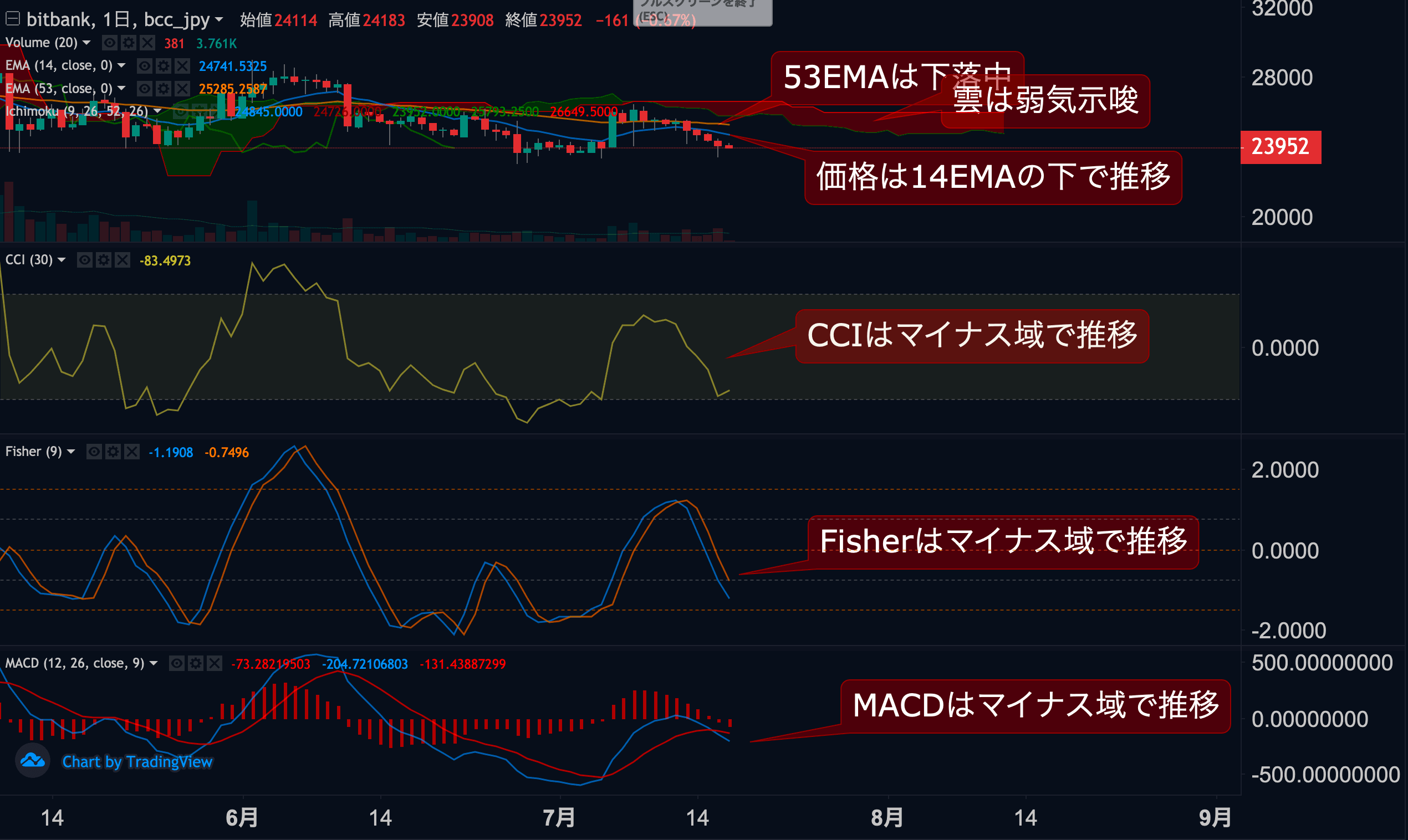Remove the EMA (14, close, 0) indicator
Viewport: 1408px width, 840px height.
[x=181, y=66]
